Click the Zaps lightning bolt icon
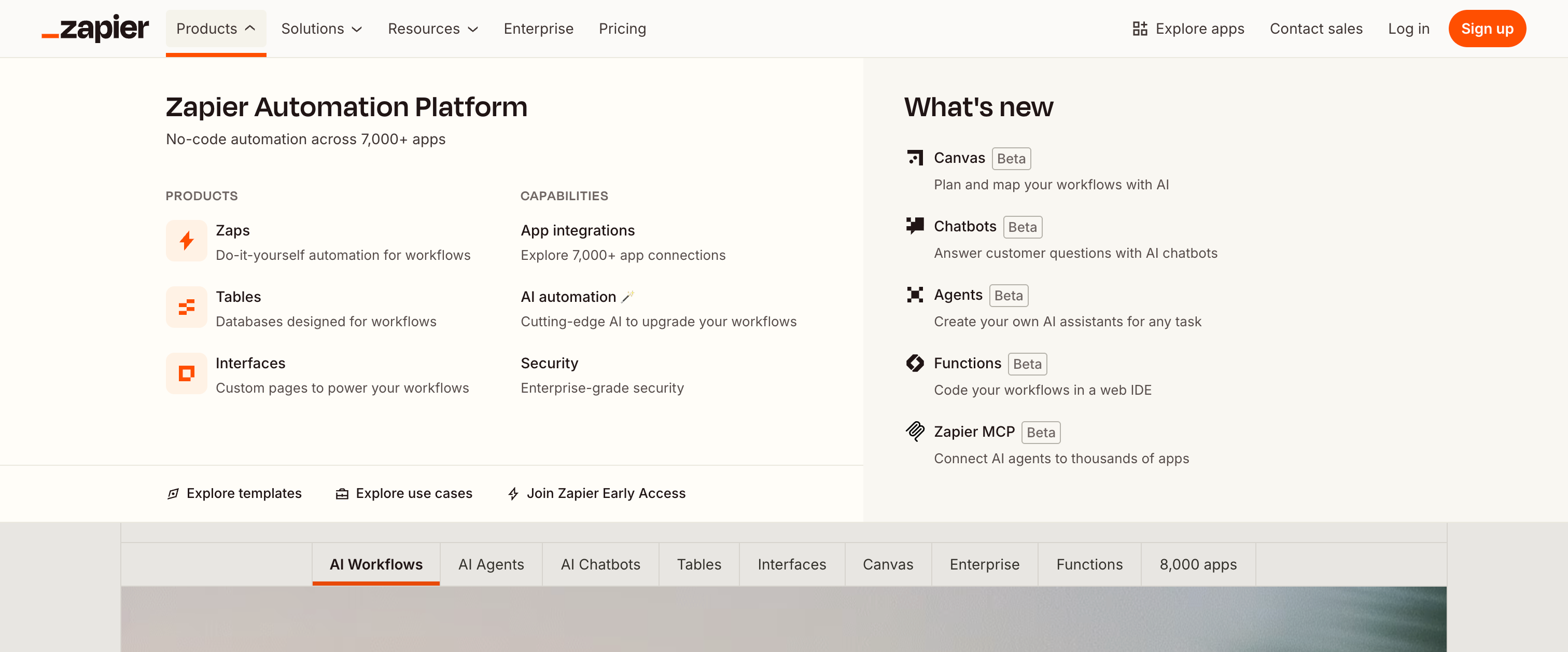The height and width of the screenshot is (652, 1568). click(x=186, y=241)
